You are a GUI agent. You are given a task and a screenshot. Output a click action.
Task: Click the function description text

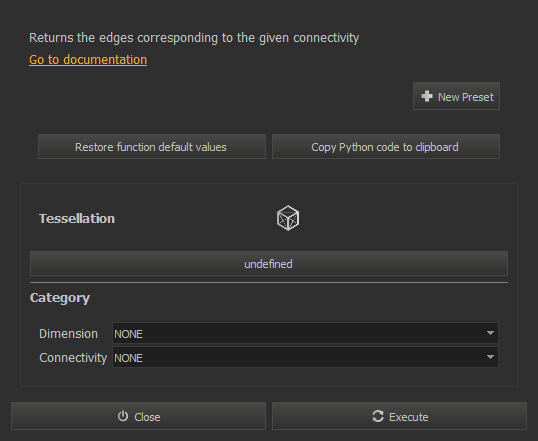pos(194,38)
